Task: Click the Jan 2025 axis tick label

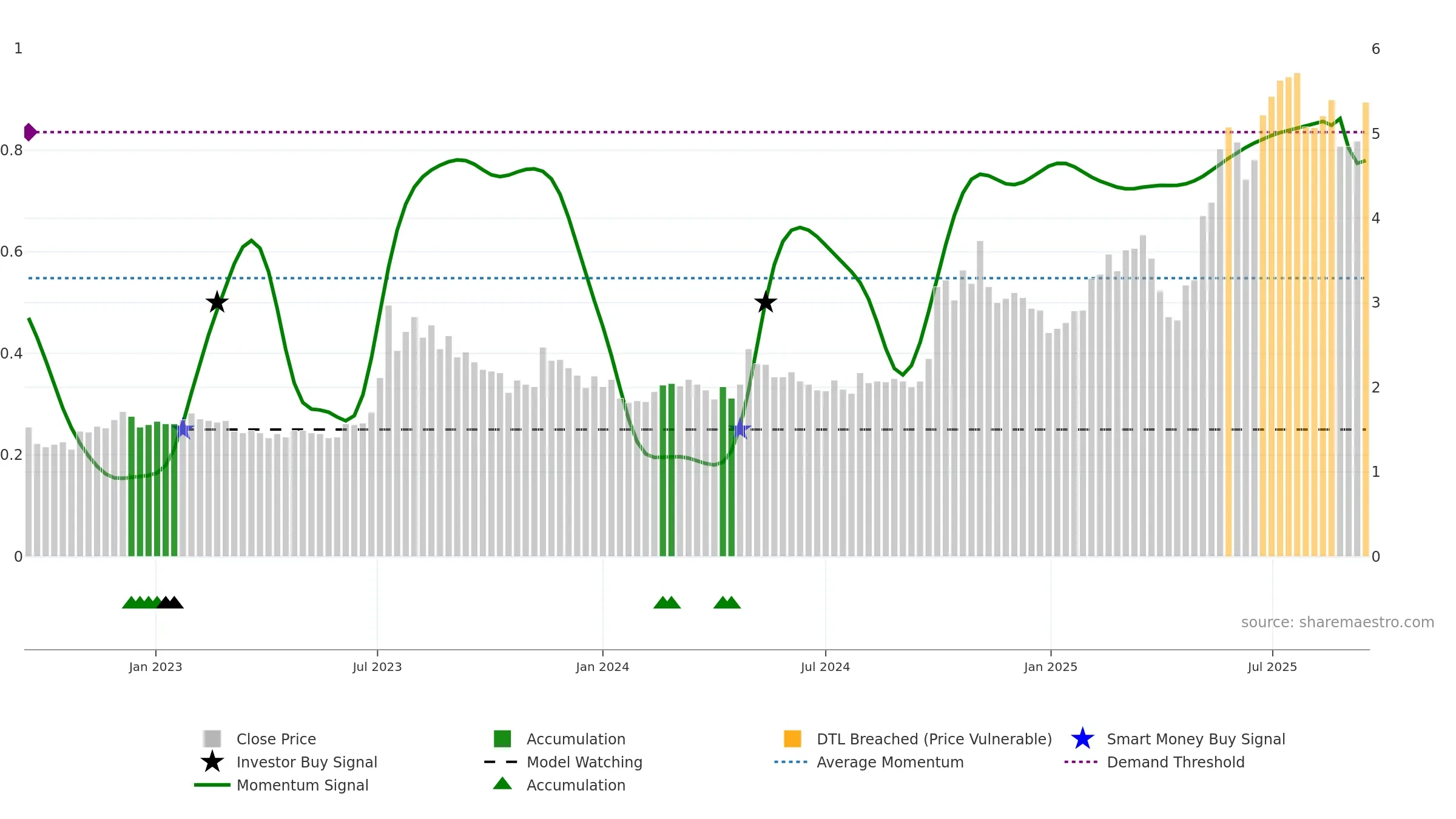Action: (1051, 667)
